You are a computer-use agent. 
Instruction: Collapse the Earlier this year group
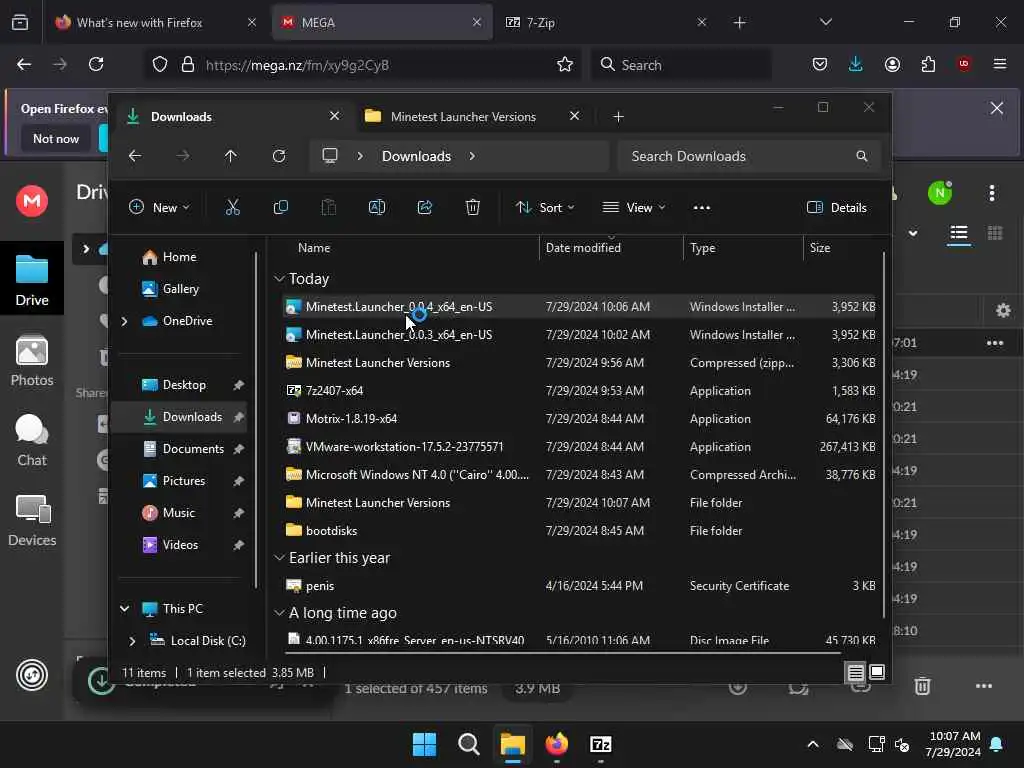(280, 558)
